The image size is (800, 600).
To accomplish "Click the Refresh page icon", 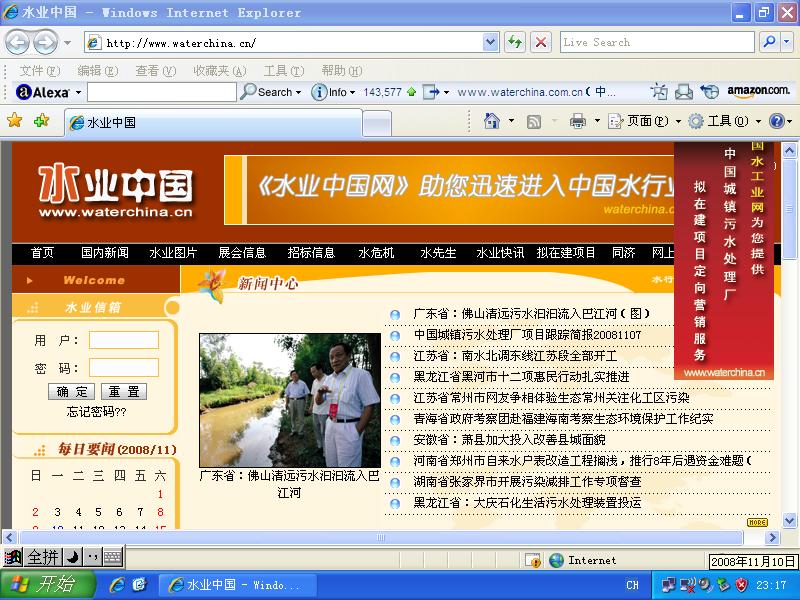I will coord(515,42).
